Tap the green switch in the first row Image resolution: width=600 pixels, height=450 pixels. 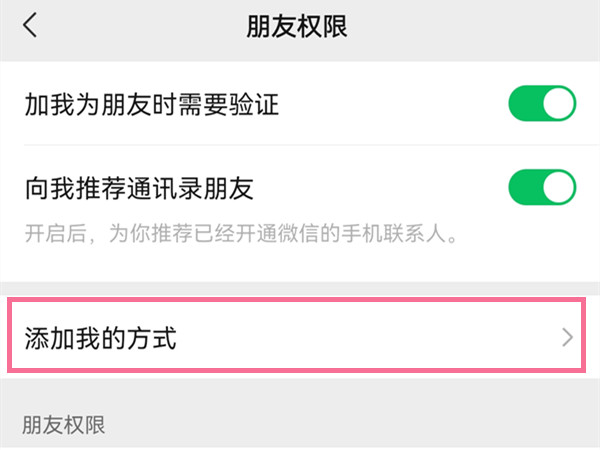pos(542,105)
